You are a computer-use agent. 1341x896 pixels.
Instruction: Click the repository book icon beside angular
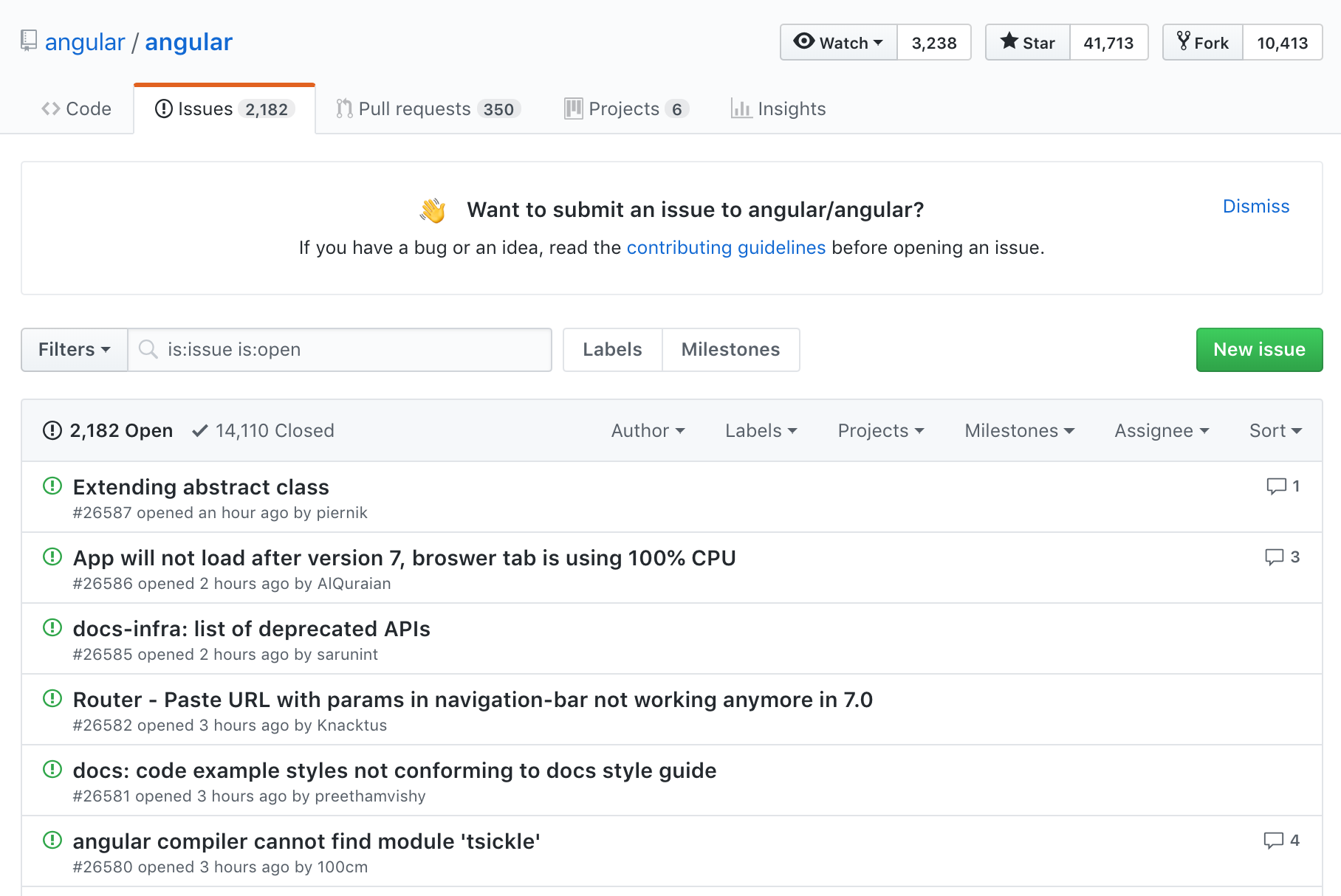click(x=29, y=41)
